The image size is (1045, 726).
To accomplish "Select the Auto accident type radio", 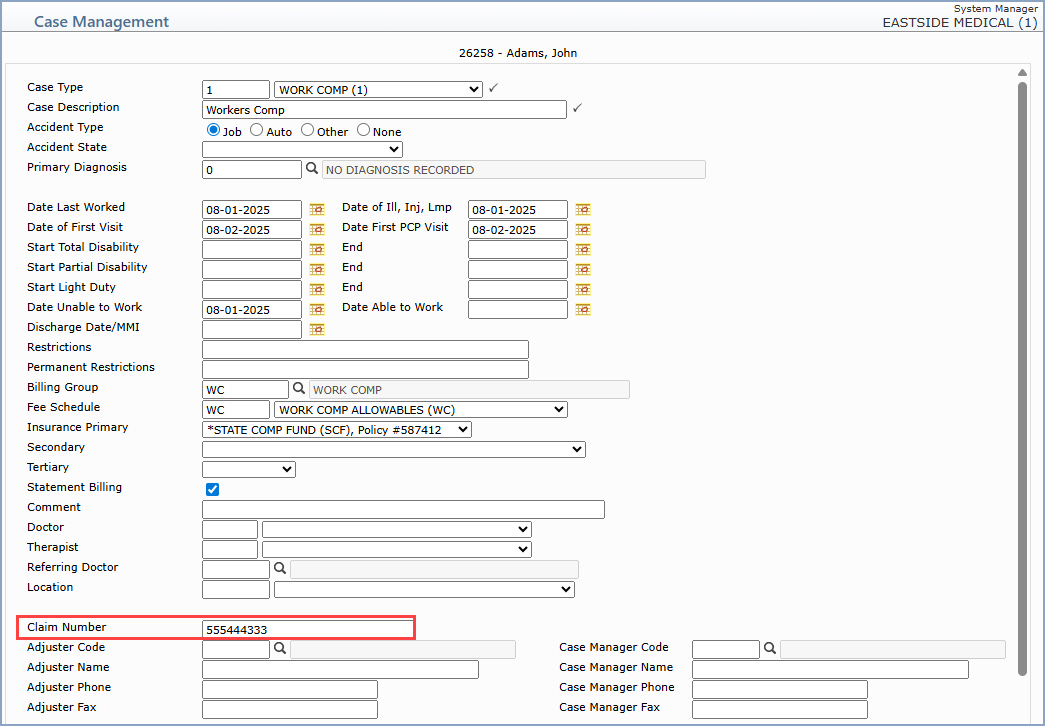I will click(257, 131).
